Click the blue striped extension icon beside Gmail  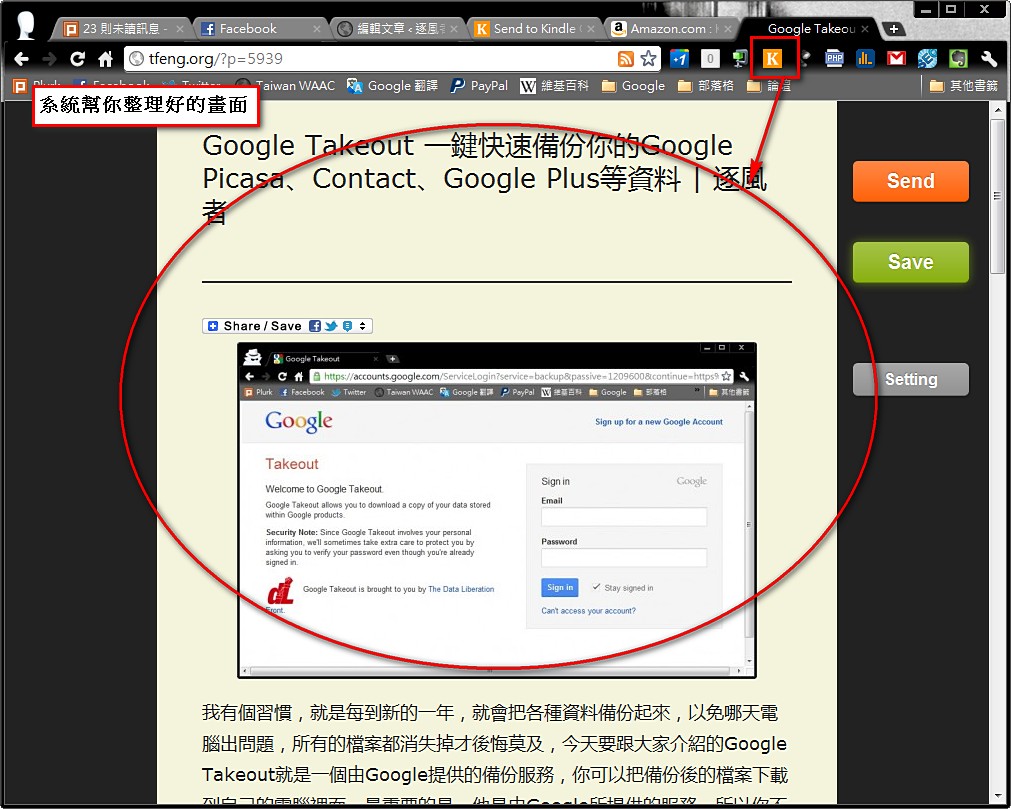(927, 59)
